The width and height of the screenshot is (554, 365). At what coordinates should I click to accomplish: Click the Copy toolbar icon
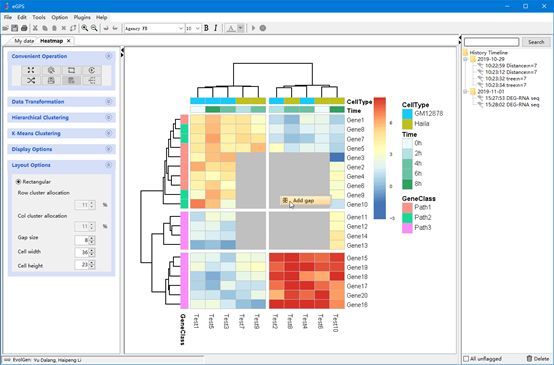(x=45, y=28)
